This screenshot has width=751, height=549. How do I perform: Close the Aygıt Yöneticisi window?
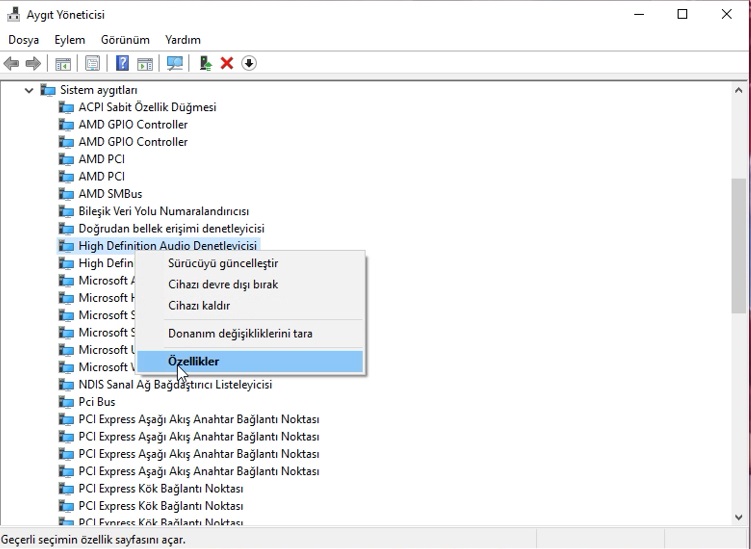coord(727,14)
